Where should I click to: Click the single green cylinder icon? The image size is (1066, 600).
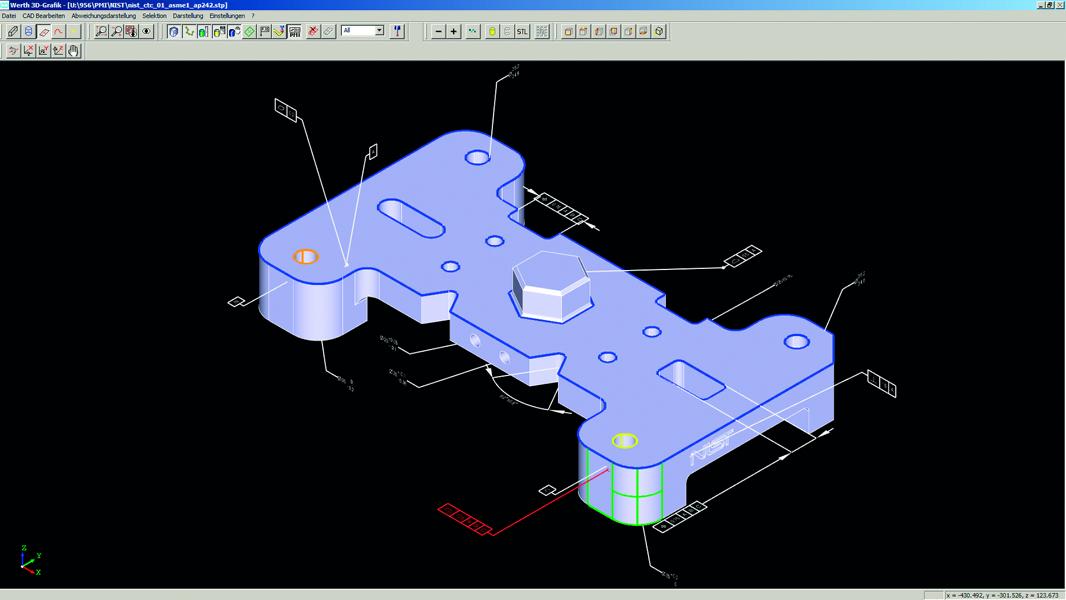click(x=204, y=31)
